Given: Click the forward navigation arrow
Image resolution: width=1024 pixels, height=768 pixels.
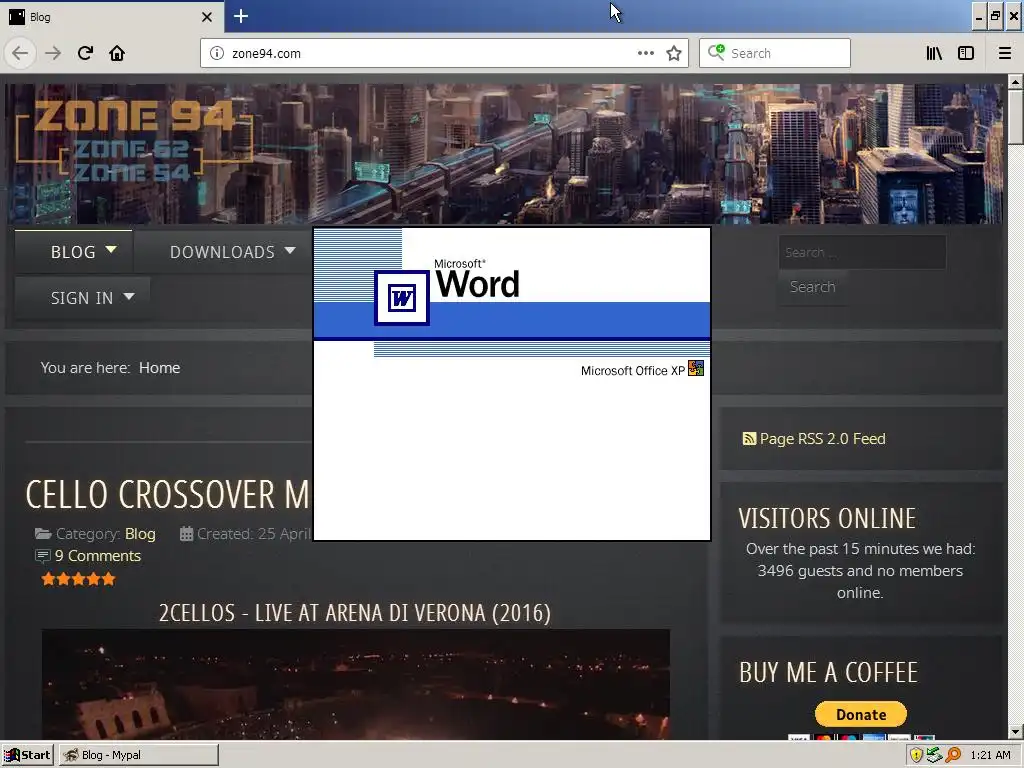Looking at the screenshot, I should click(53, 53).
